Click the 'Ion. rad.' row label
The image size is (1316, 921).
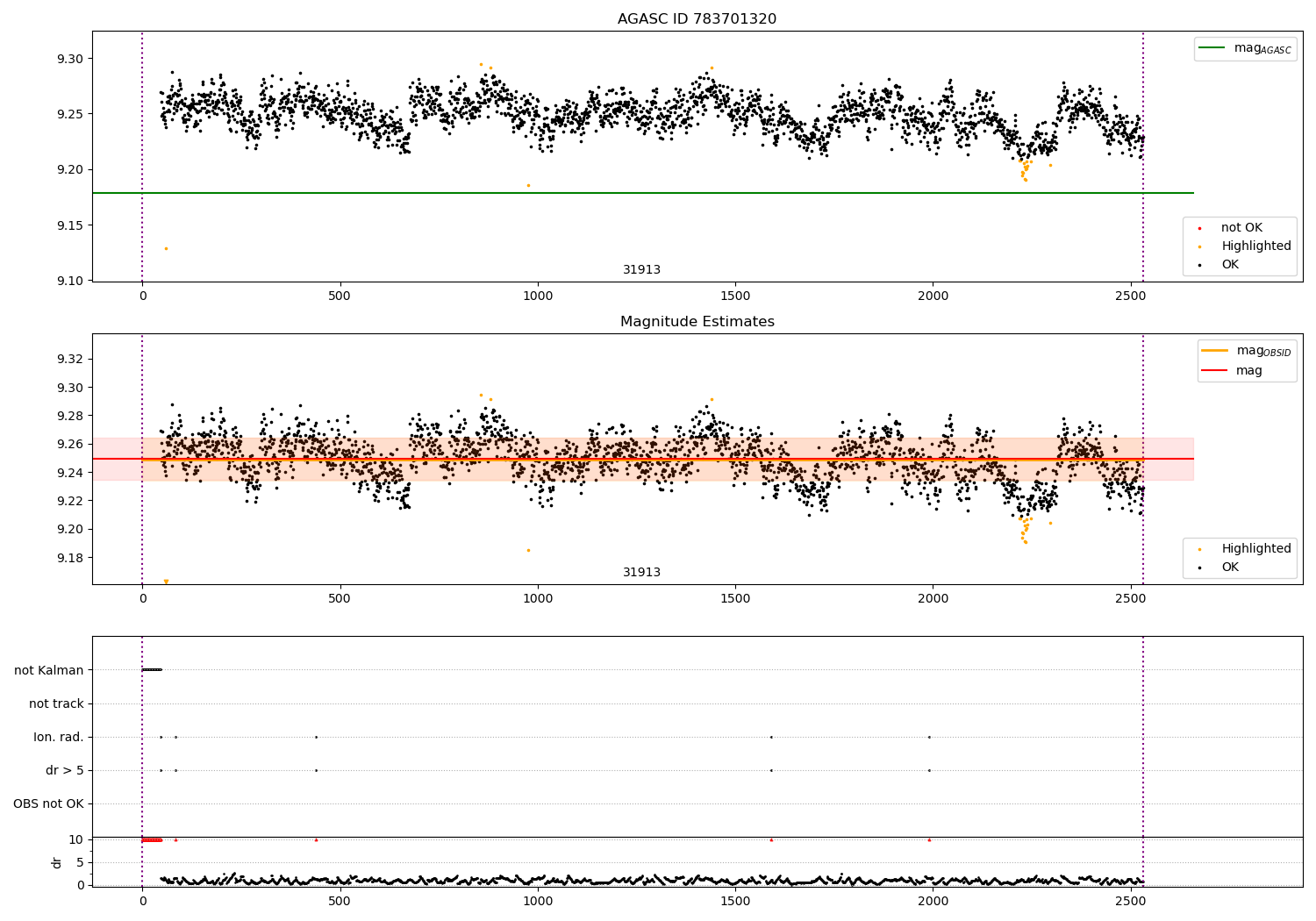[x=59, y=737]
